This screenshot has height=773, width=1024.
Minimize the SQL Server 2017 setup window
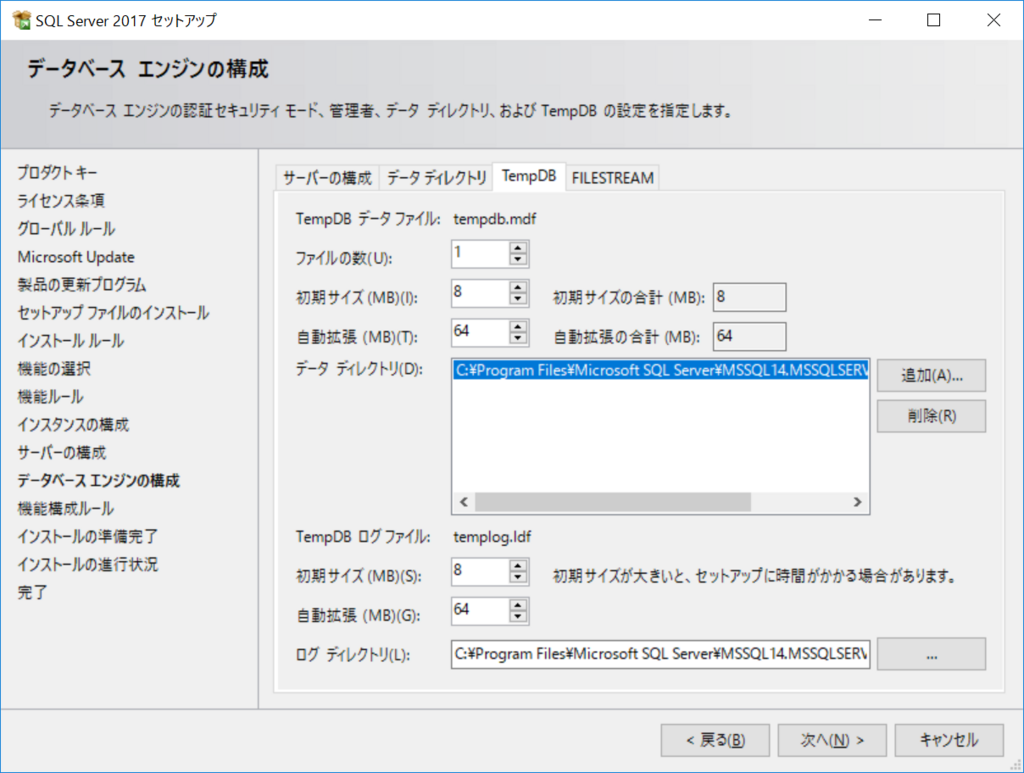coord(875,20)
